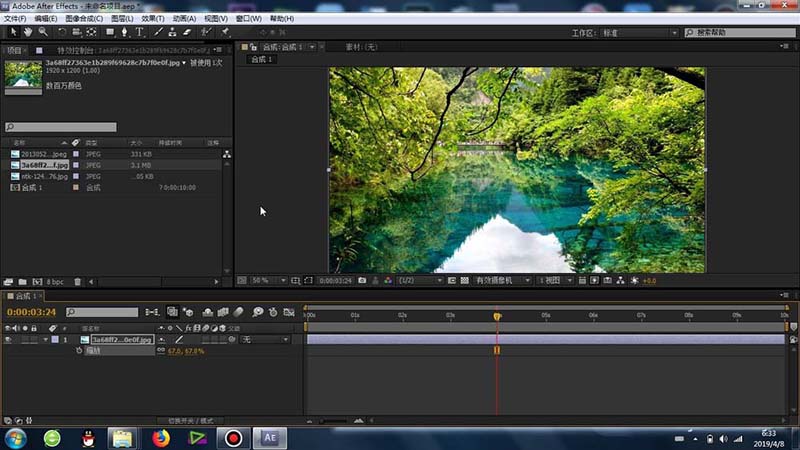Open the 编辑(E) menu
The width and height of the screenshot is (800, 450).
click(x=46, y=18)
